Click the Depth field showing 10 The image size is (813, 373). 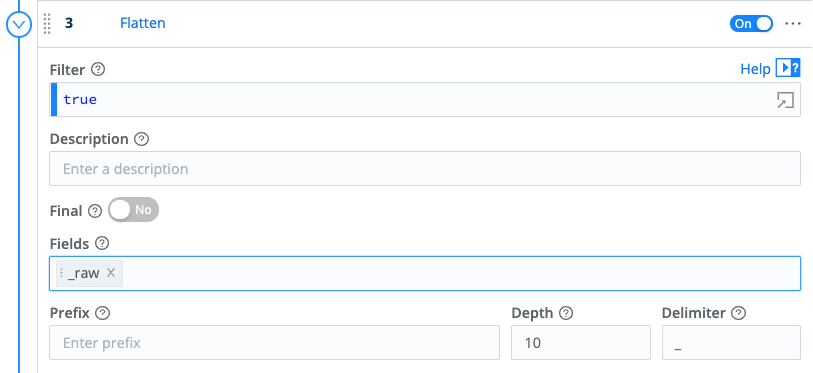point(581,342)
